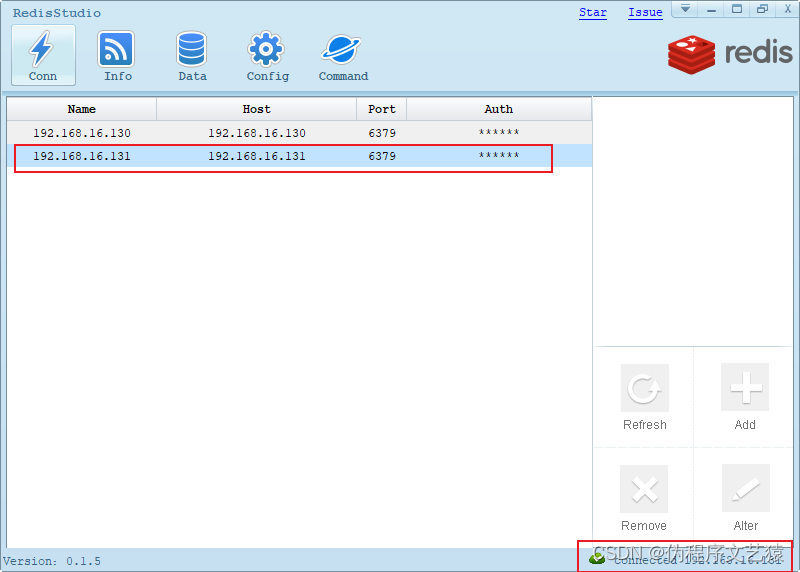Click the Version: 0.1.5 status text
This screenshot has width=800, height=572.
(x=52, y=561)
